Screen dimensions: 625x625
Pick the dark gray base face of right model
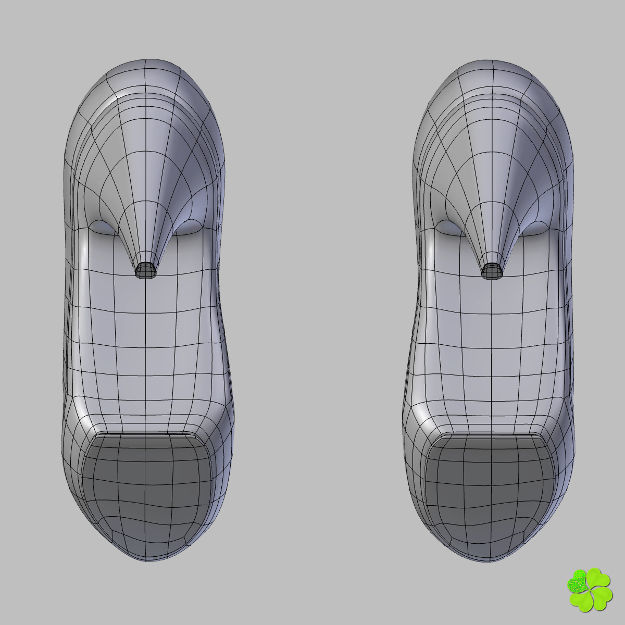pos(489,495)
